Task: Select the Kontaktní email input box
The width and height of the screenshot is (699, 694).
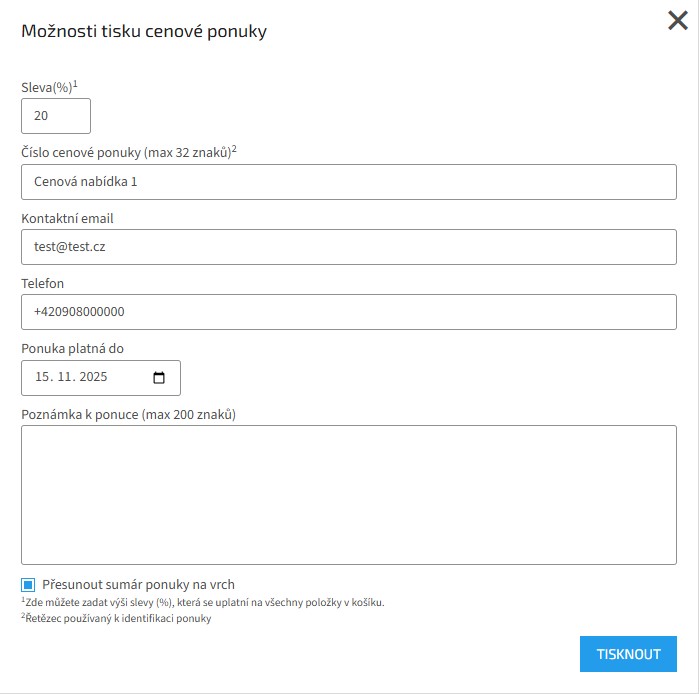Action: coord(349,247)
